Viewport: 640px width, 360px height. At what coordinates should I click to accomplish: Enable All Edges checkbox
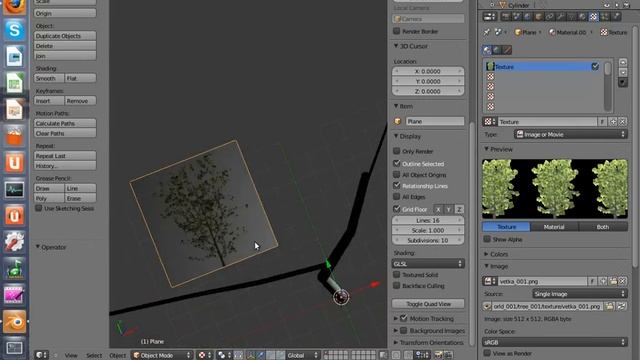(397, 196)
